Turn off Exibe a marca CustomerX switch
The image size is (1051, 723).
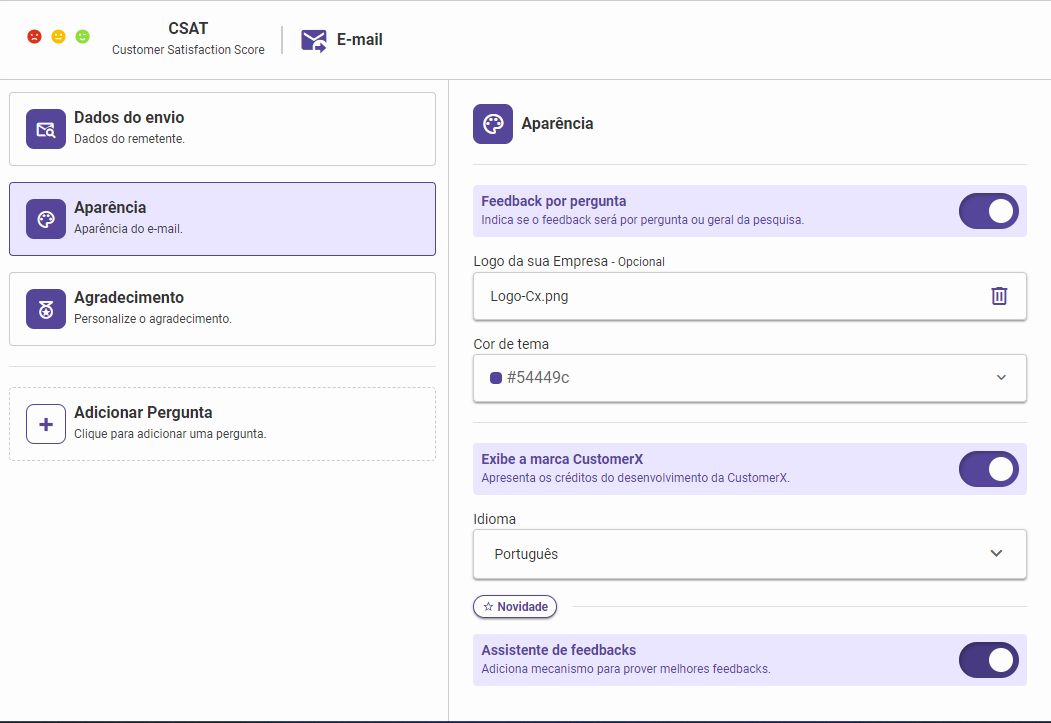988,469
